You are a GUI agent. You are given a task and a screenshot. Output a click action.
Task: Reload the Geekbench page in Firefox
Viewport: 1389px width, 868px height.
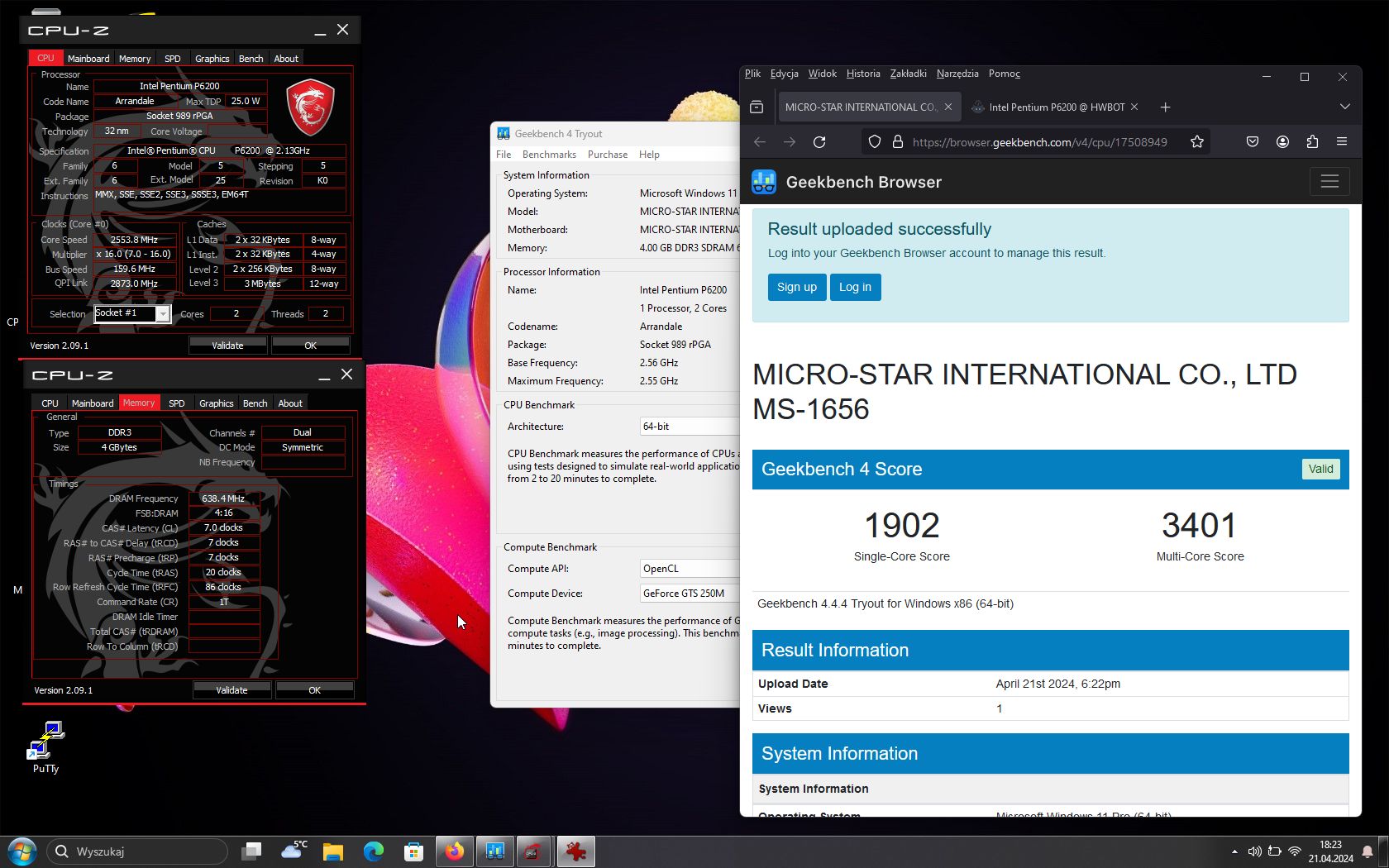(x=819, y=142)
